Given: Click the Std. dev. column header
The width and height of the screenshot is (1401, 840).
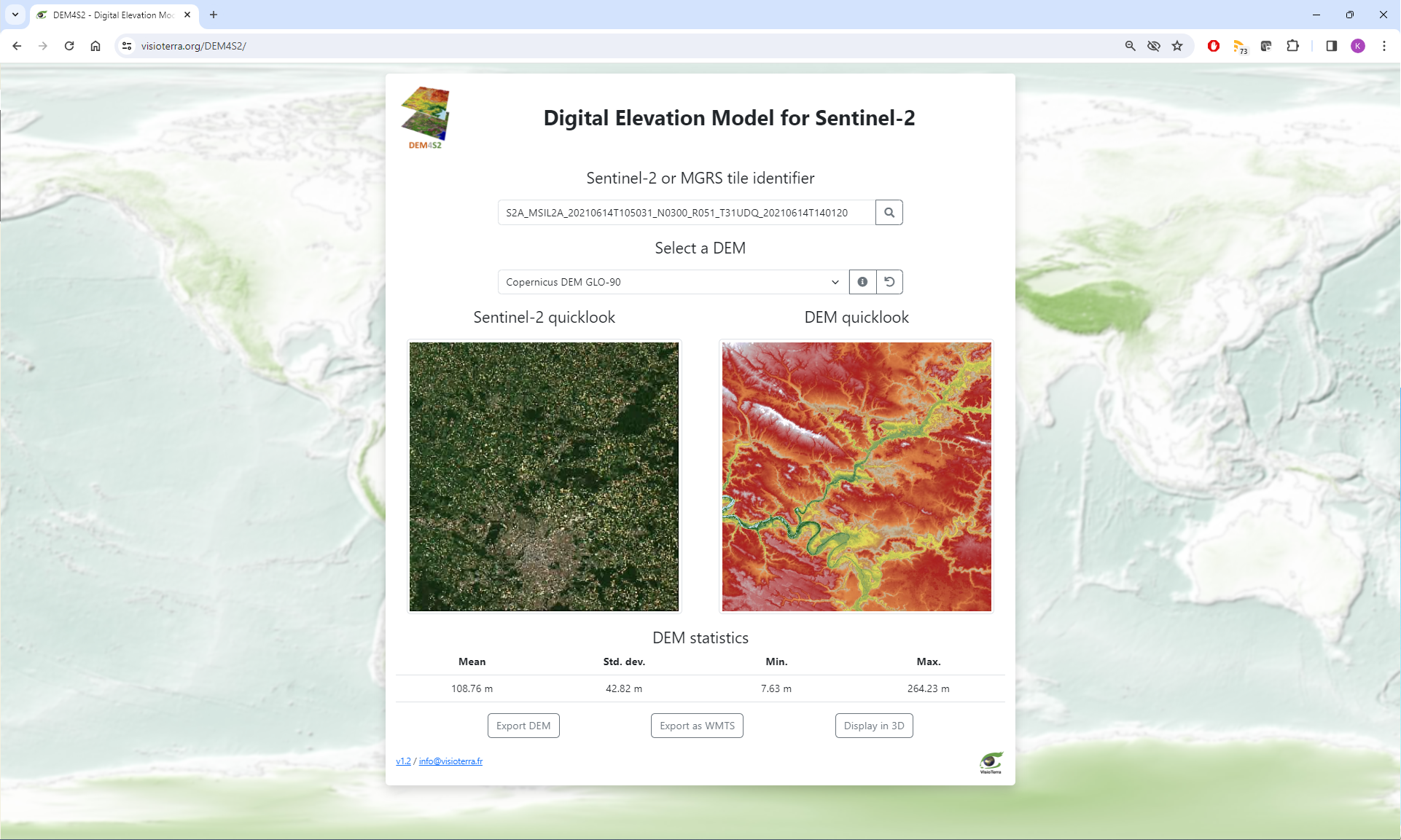Looking at the screenshot, I should coord(624,662).
